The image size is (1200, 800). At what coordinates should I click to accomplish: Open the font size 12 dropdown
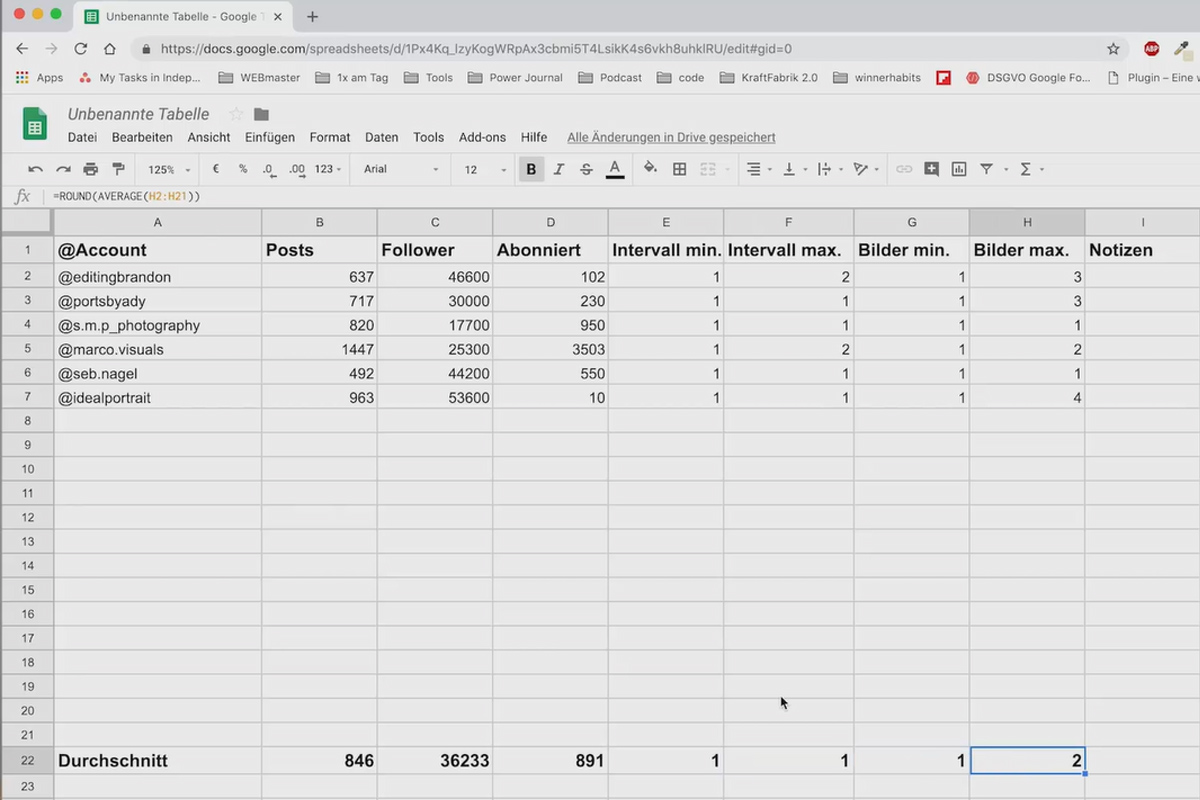click(486, 170)
